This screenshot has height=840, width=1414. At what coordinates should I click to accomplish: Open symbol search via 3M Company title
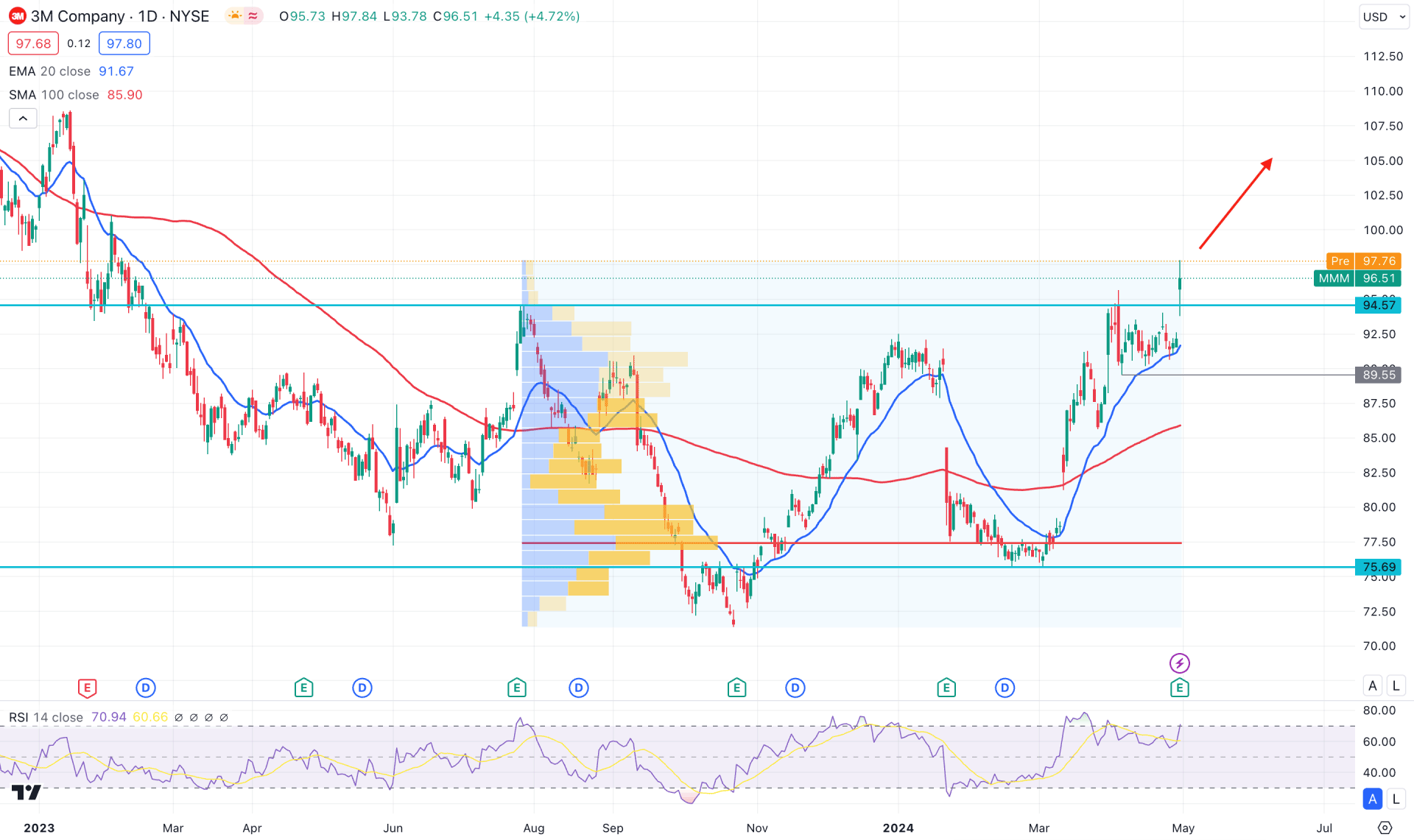[77, 16]
